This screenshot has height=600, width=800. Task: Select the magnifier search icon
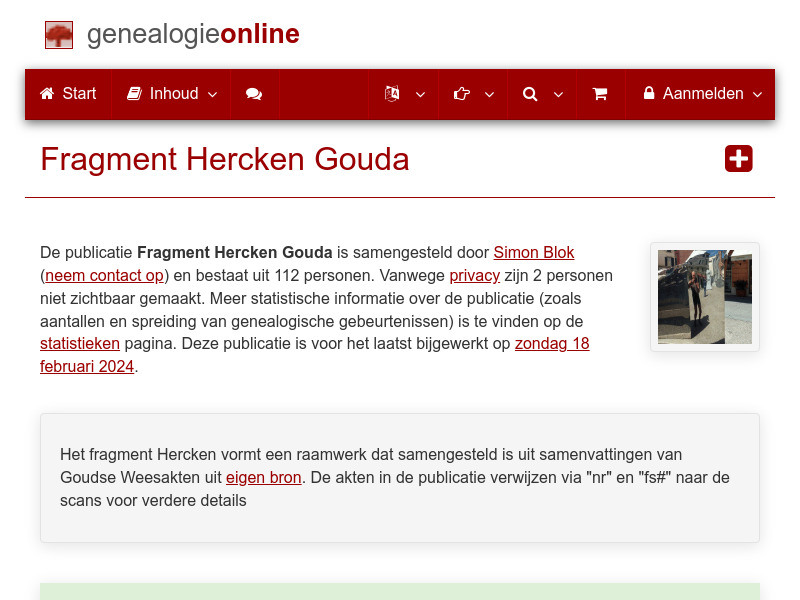pyautogui.click(x=530, y=94)
